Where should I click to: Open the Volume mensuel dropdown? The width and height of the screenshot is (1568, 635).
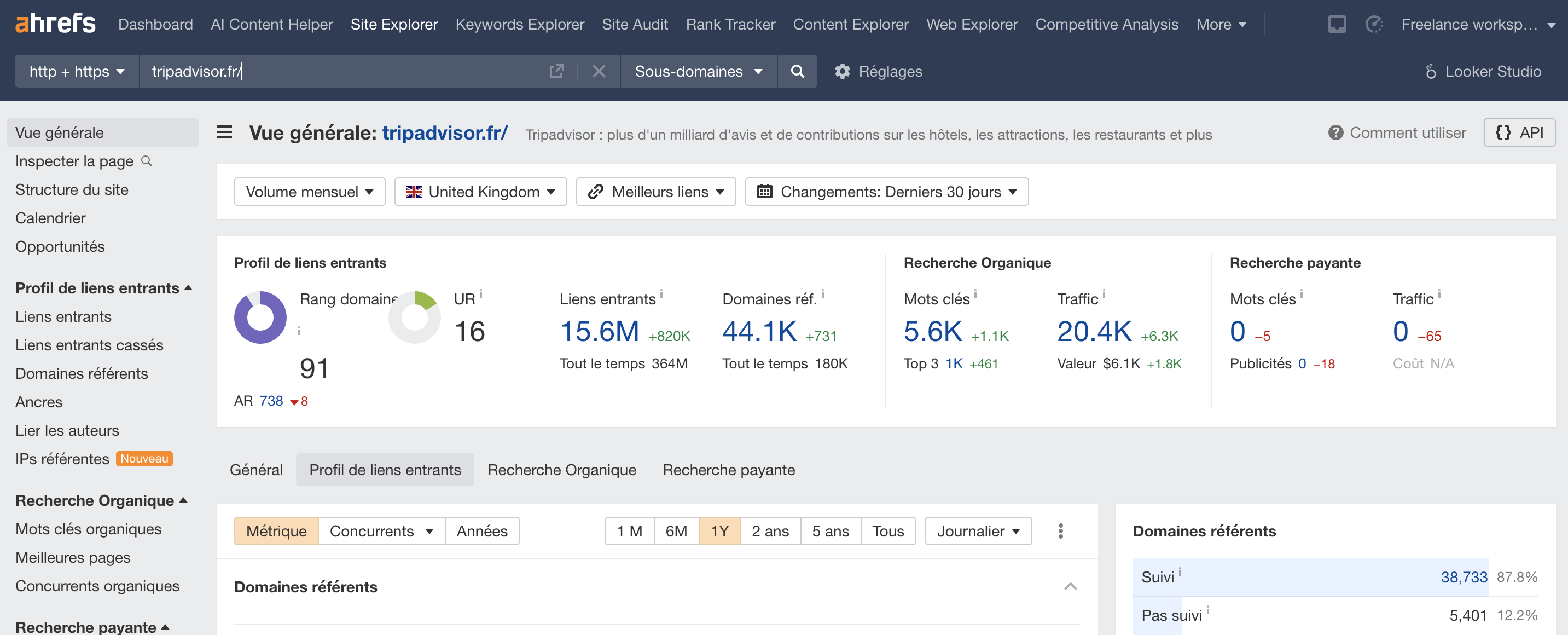[x=309, y=192]
